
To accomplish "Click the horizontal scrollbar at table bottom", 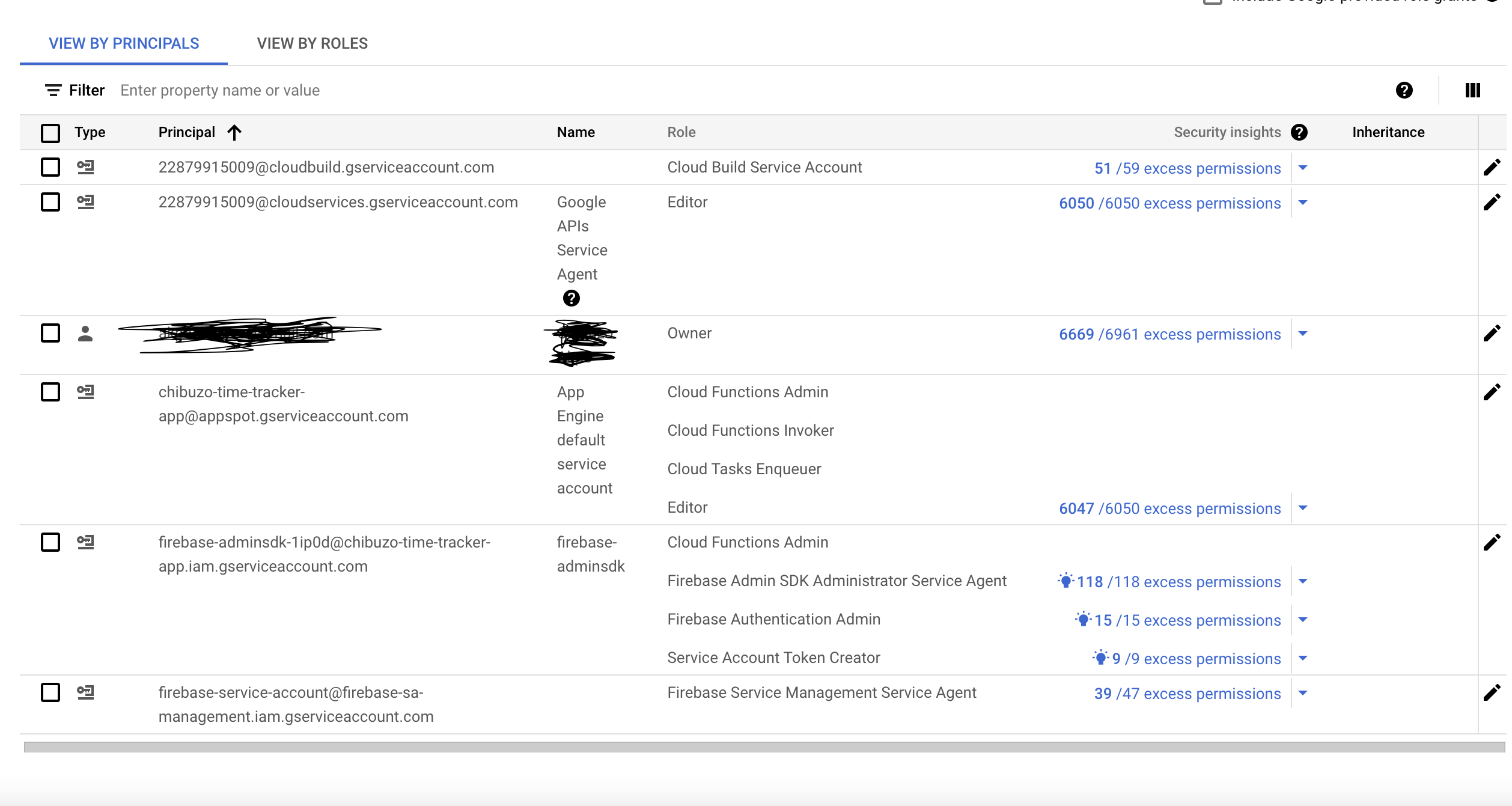I will point(764,746).
